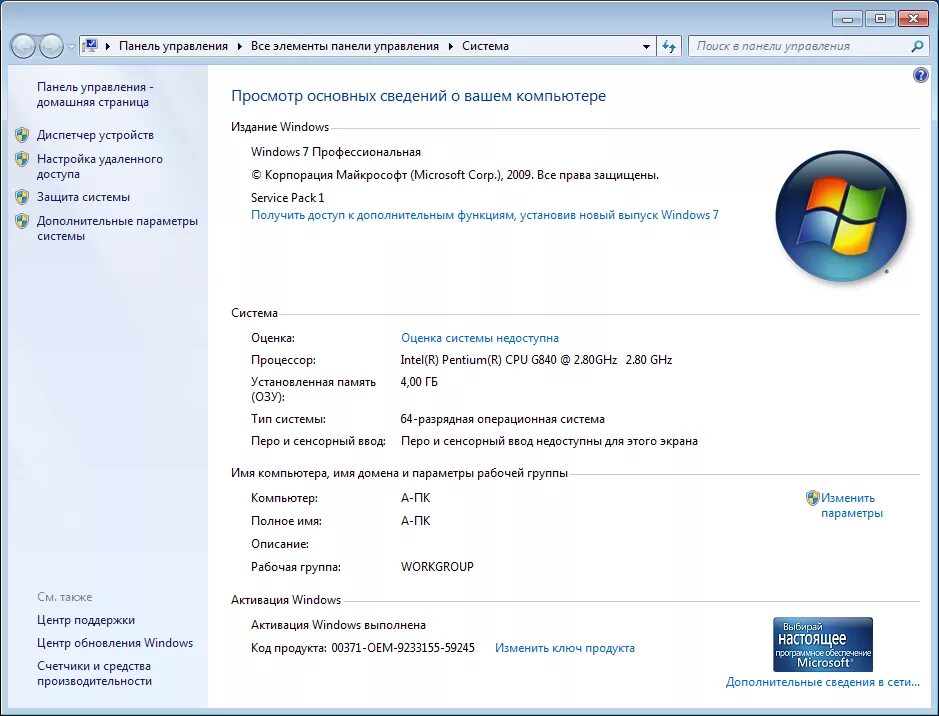Click Изменить ключ продукта link

(565, 648)
